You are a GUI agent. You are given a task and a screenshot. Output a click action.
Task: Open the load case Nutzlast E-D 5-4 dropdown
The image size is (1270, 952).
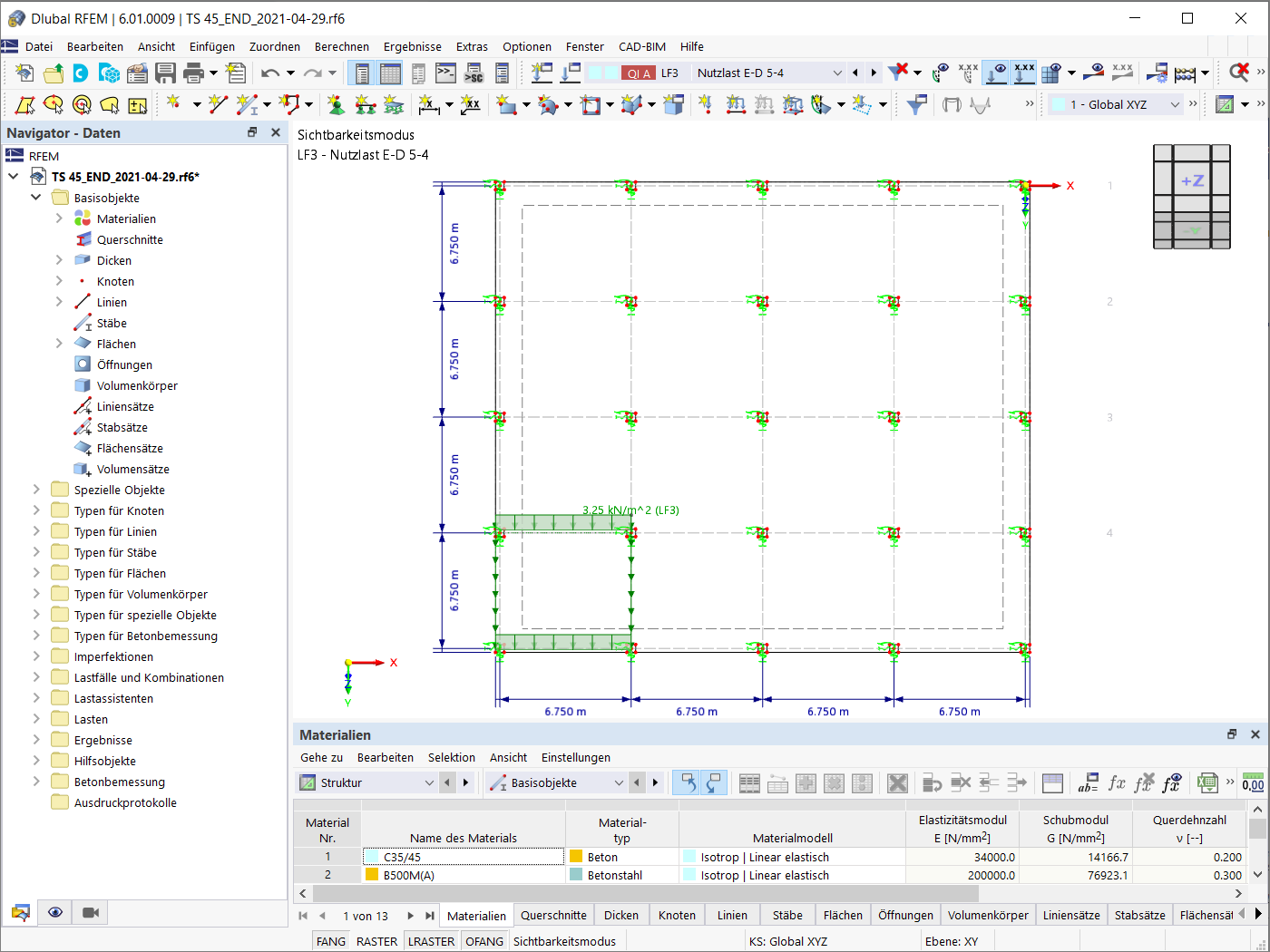pos(837,73)
